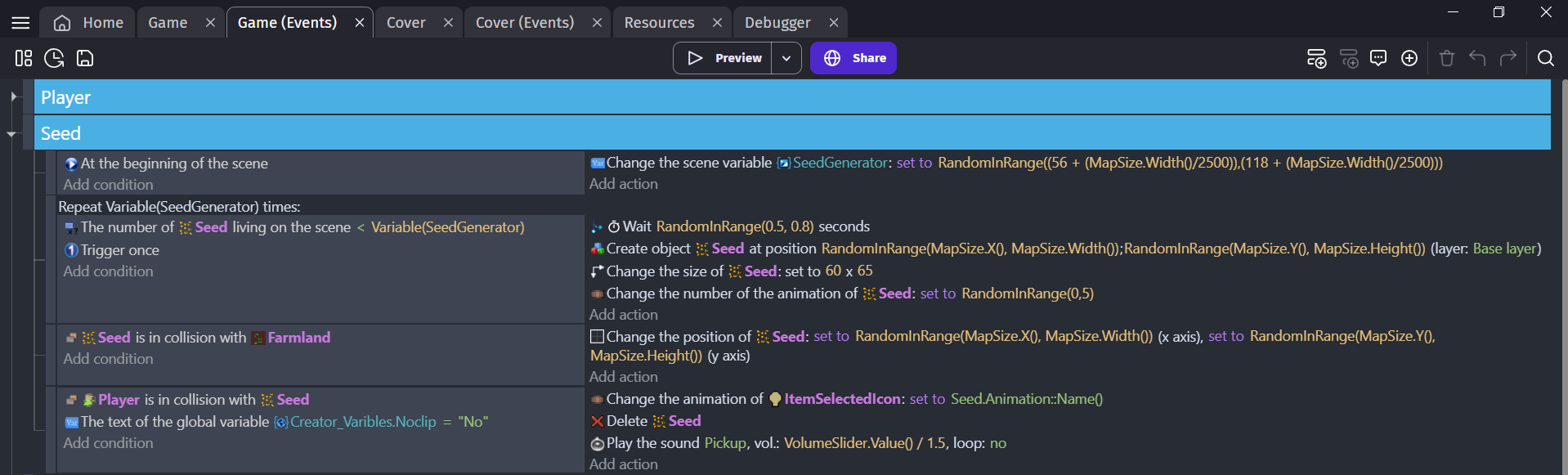This screenshot has width=1568, height=475.
Task: Add action below Play the sound Pickup
Action: coord(623,464)
